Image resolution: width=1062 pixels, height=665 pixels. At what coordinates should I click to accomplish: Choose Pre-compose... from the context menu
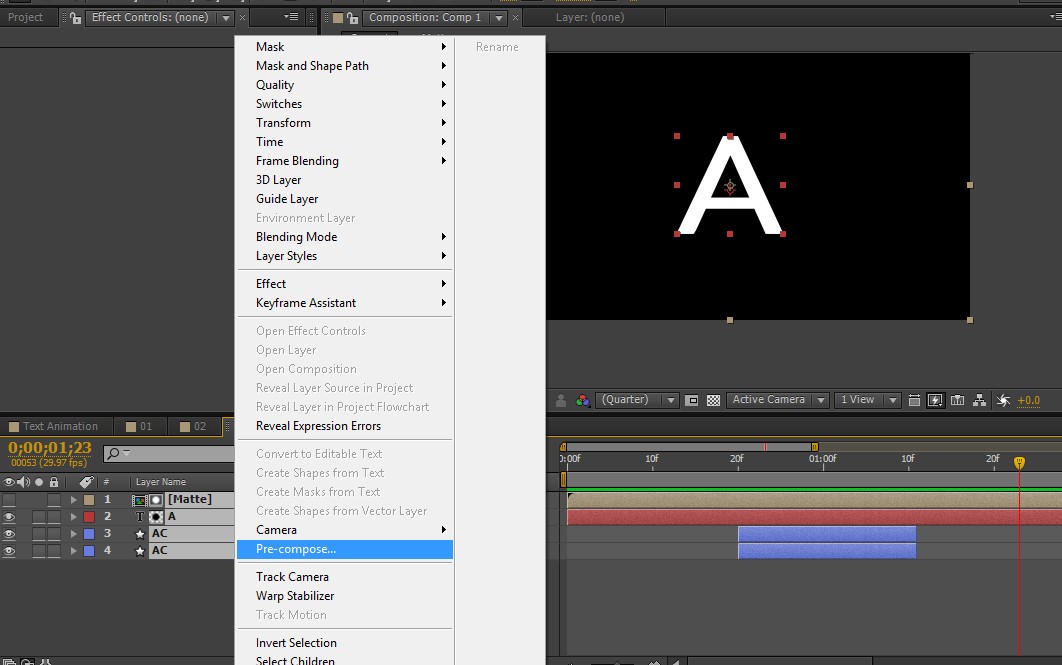click(x=345, y=549)
